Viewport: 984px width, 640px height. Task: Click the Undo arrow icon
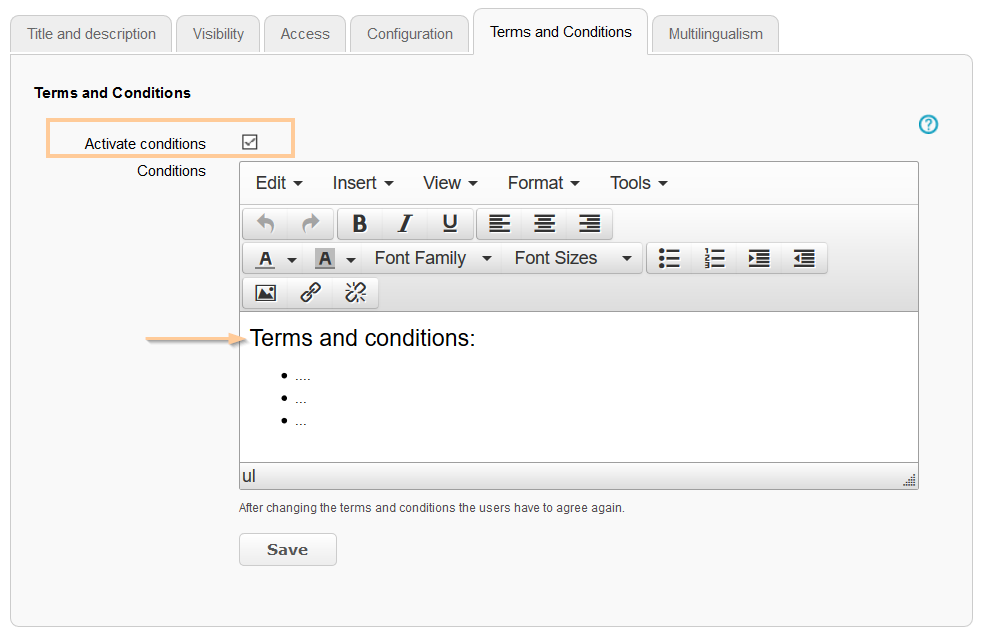coord(265,224)
